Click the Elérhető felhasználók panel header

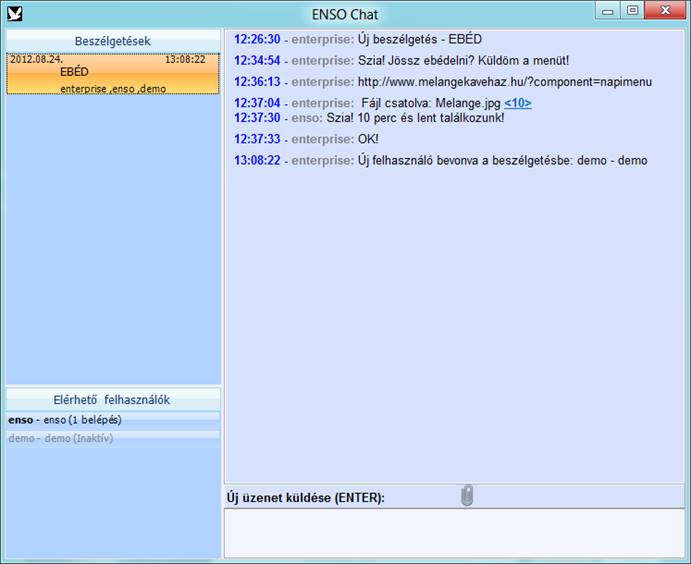tap(113, 400)
